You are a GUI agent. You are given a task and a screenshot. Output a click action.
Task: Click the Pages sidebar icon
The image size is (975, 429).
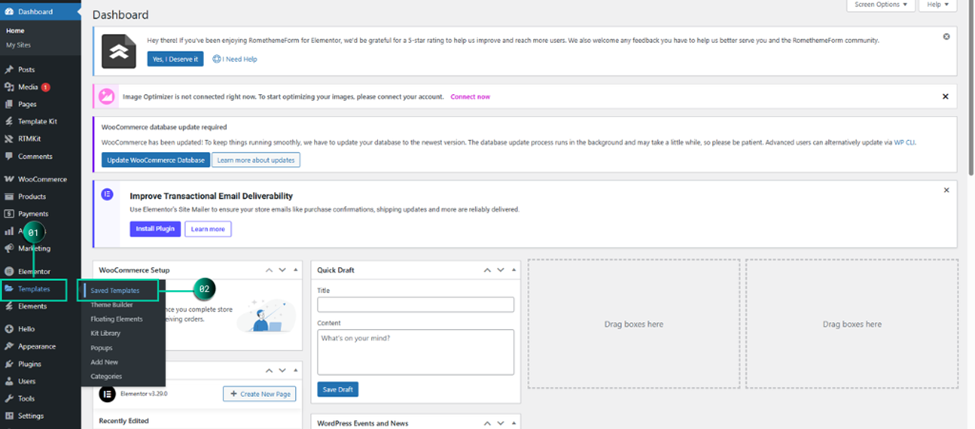click(x=9, y=104)
